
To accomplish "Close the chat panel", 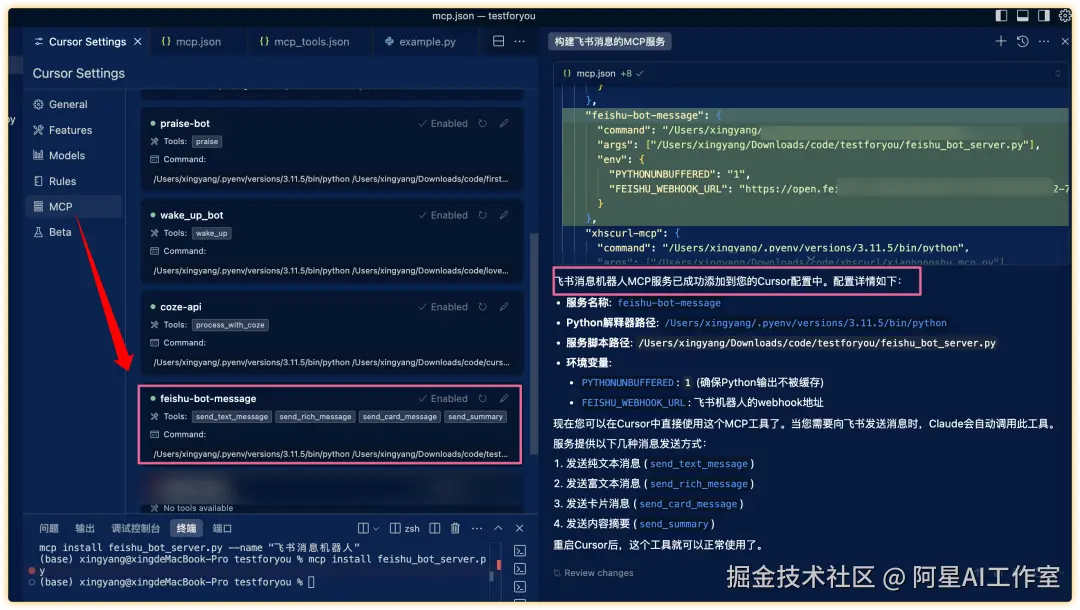I will [1065, 41].
